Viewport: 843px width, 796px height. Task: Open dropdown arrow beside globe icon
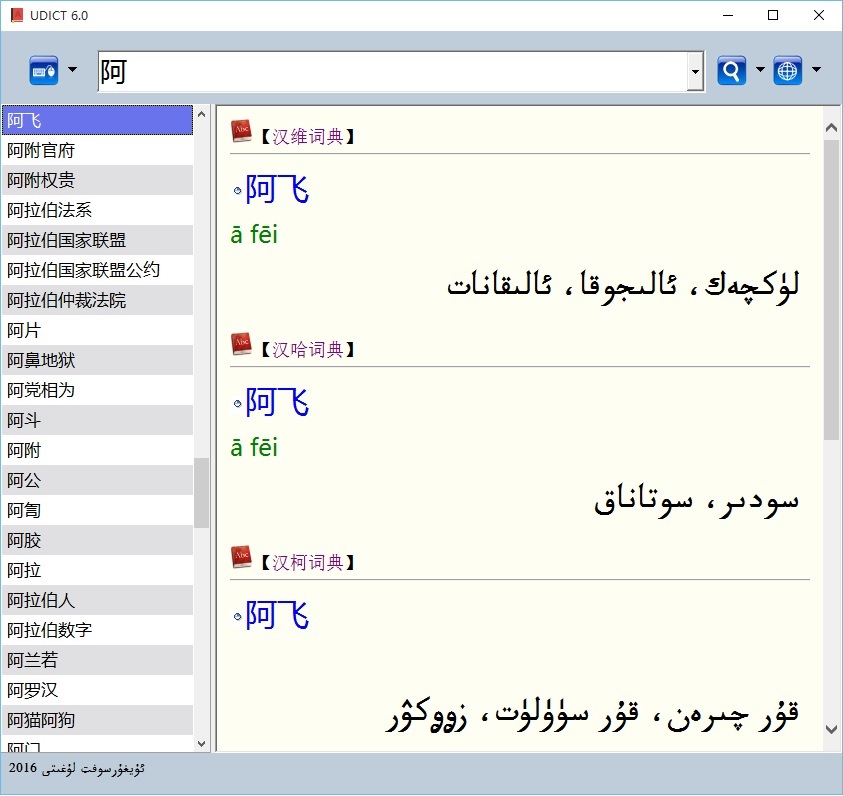click(817, 70)
